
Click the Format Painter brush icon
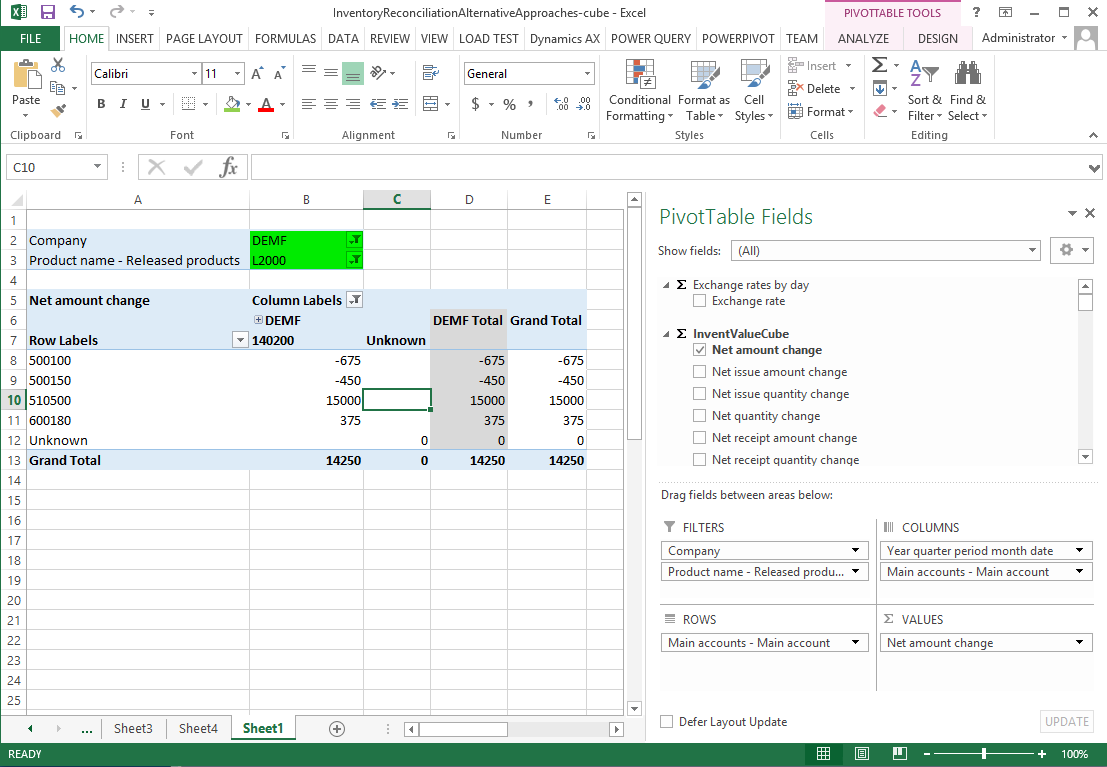58,111
